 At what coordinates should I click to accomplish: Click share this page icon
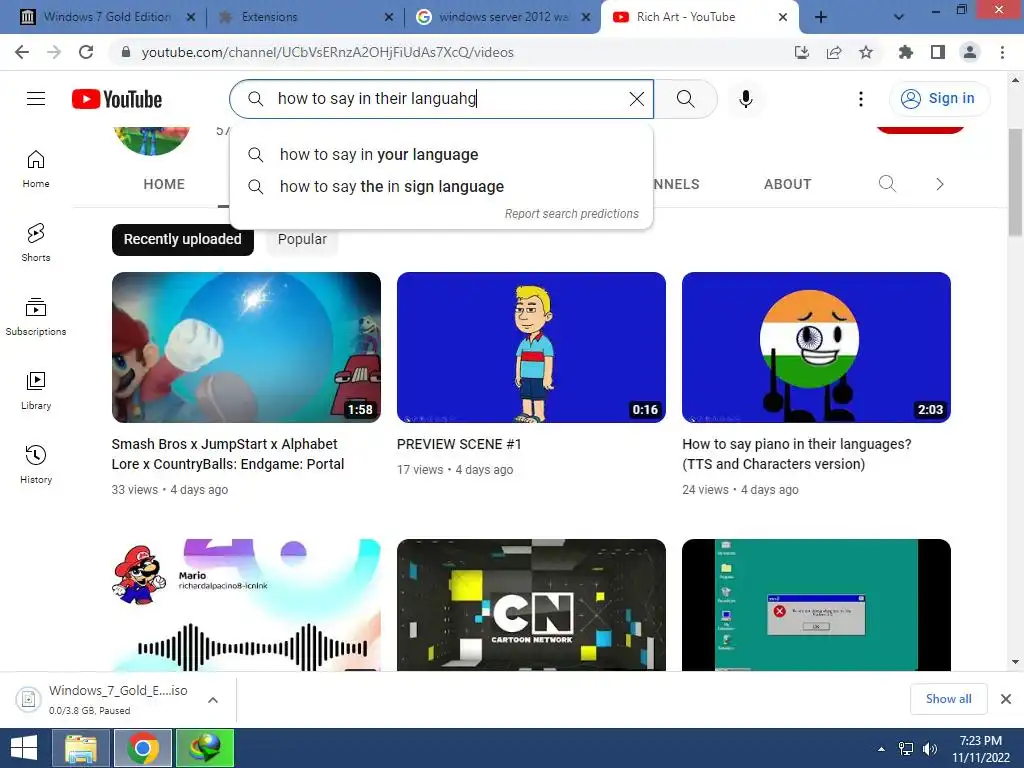pyautogui.click(x=834, y=52)
